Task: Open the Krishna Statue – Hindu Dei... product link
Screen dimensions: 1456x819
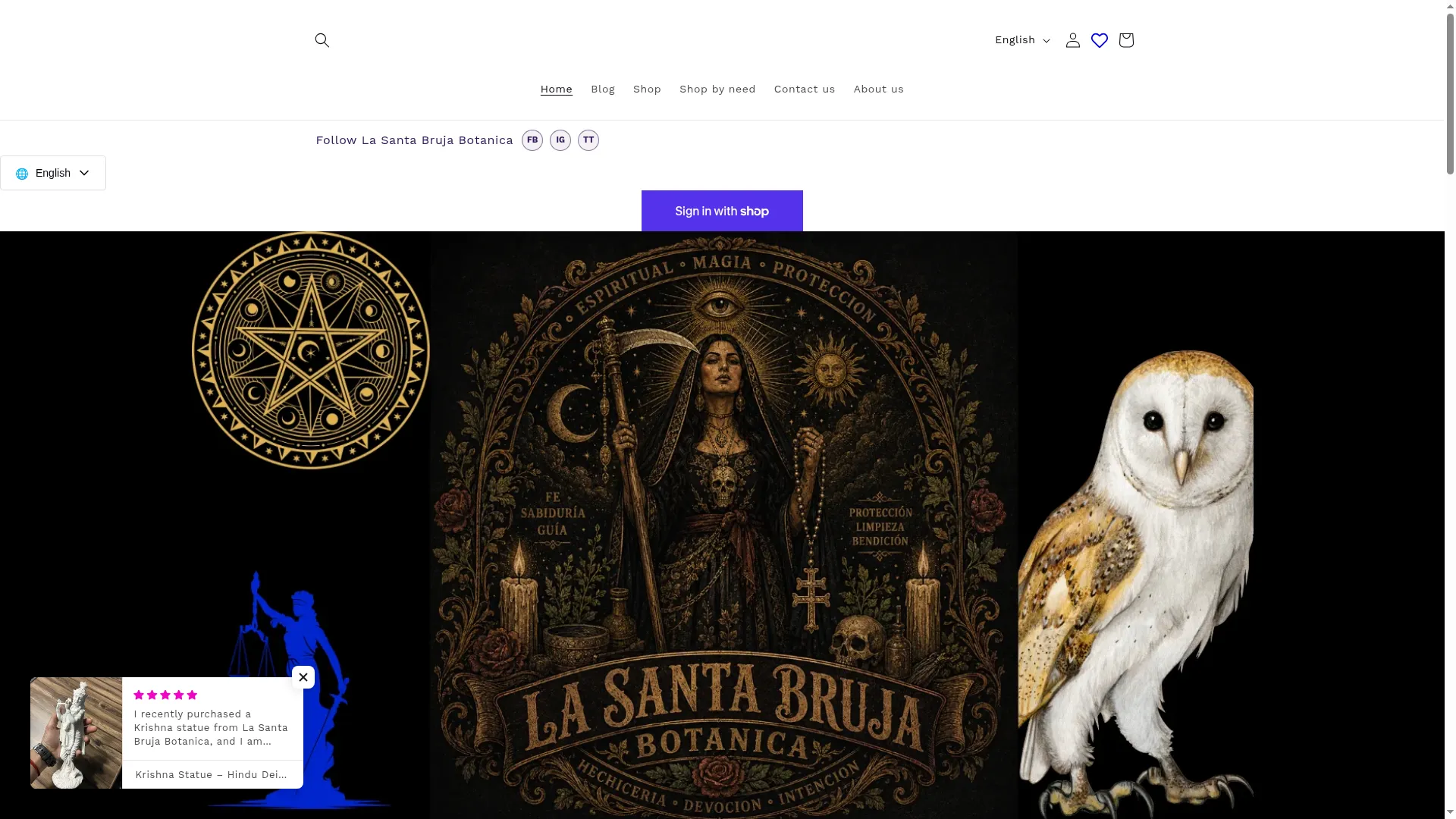Action: [211, 774]
